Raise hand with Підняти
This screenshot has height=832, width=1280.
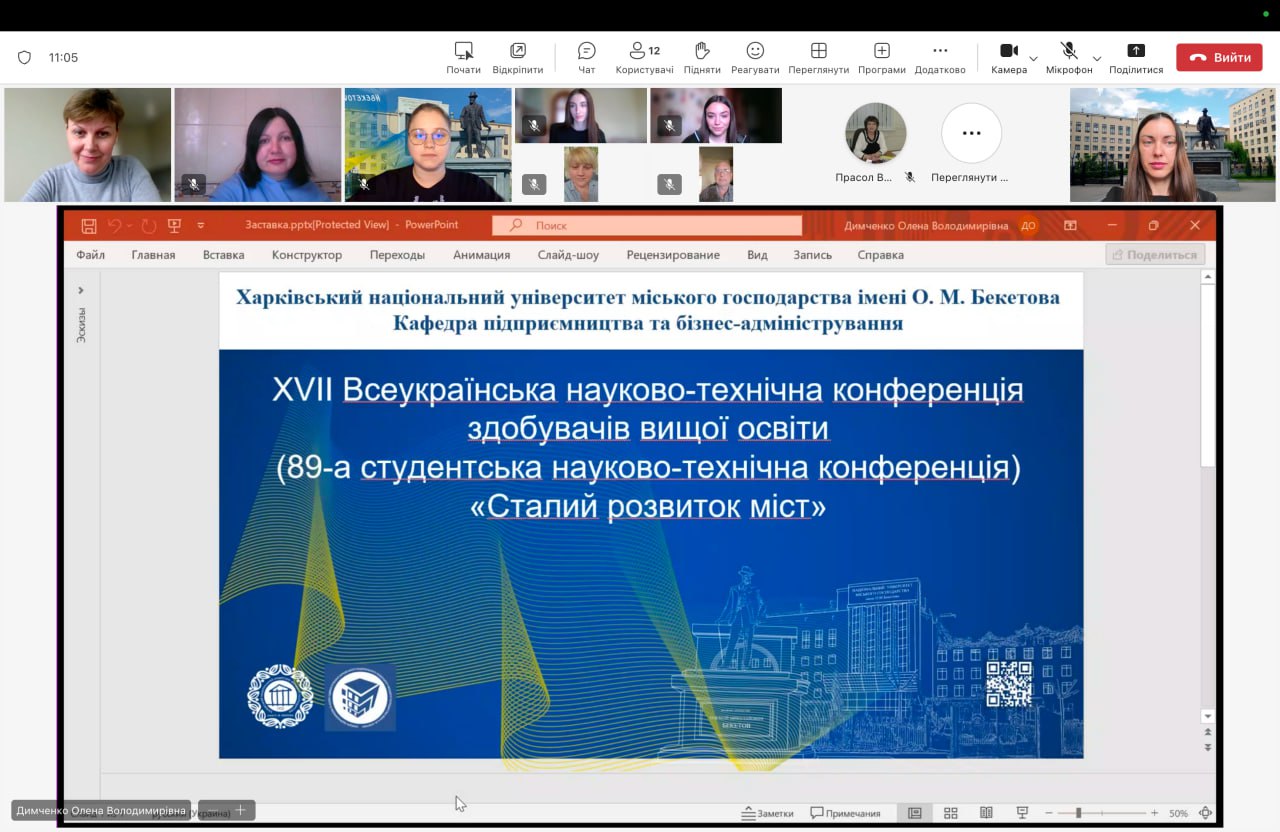pyautogui.click(x=702, y=58)
